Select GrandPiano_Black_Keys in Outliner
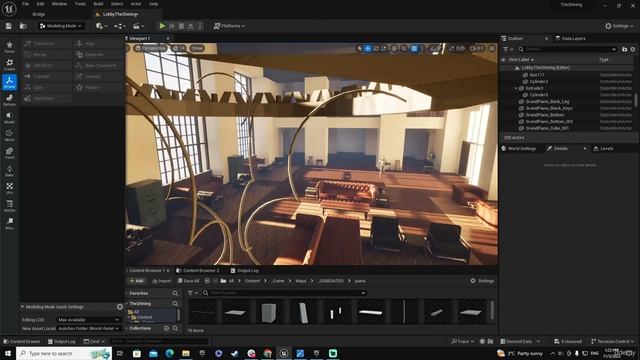 [x=549, y=108]
